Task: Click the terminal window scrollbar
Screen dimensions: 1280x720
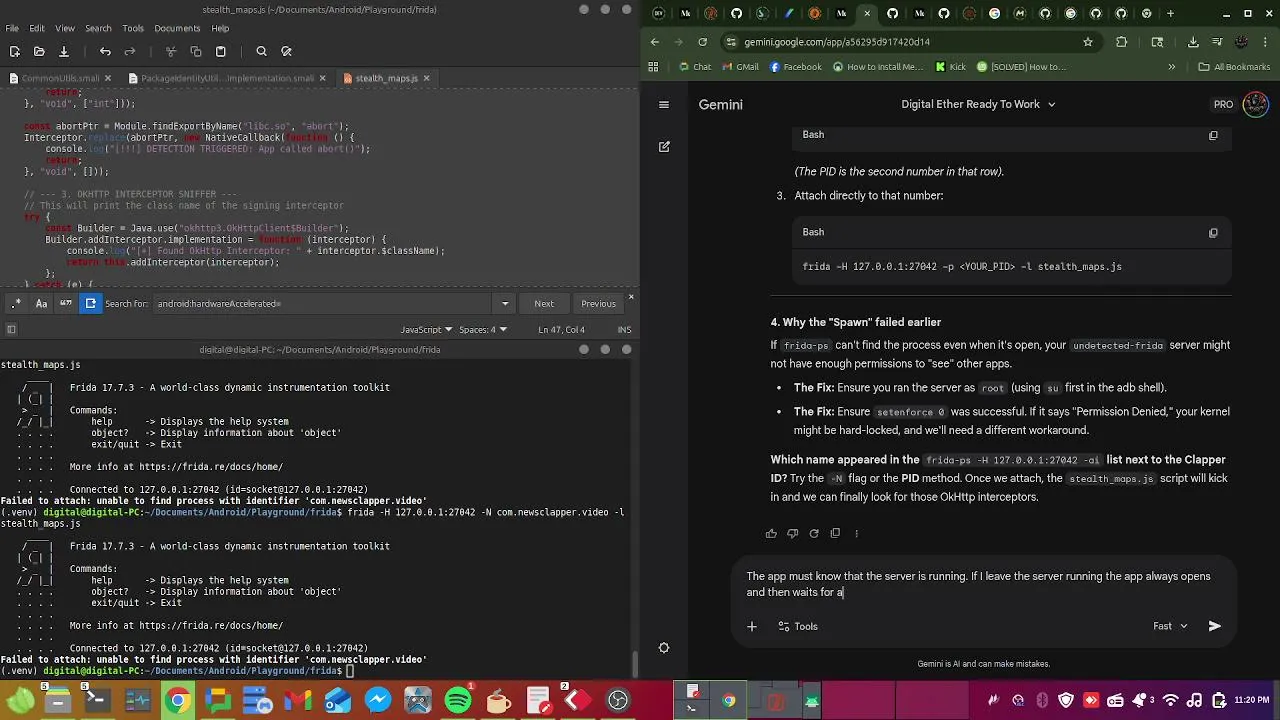Action: [635, 664]
